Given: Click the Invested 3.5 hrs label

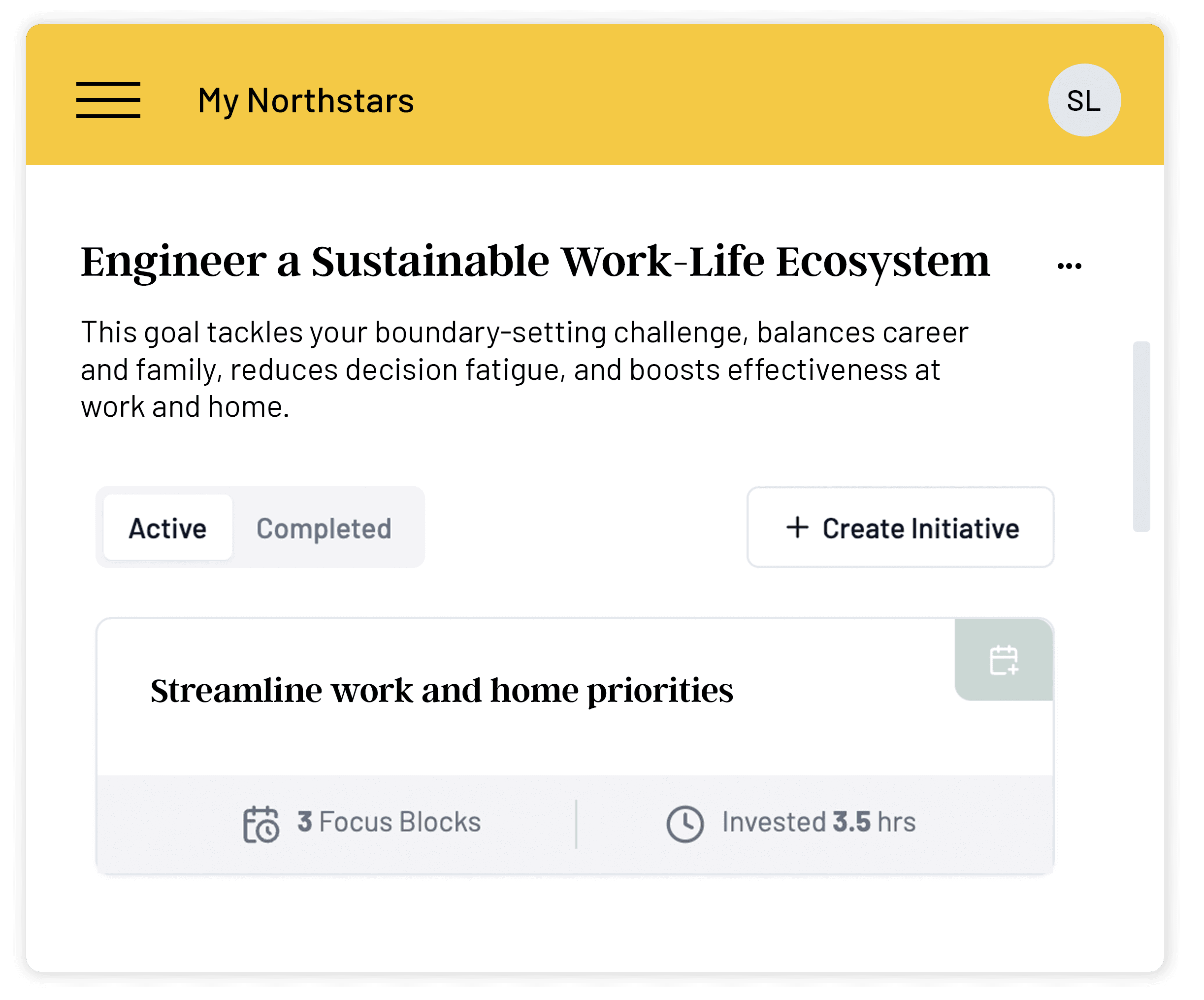Looking at the screenshot, I should (x=818, y=822).
